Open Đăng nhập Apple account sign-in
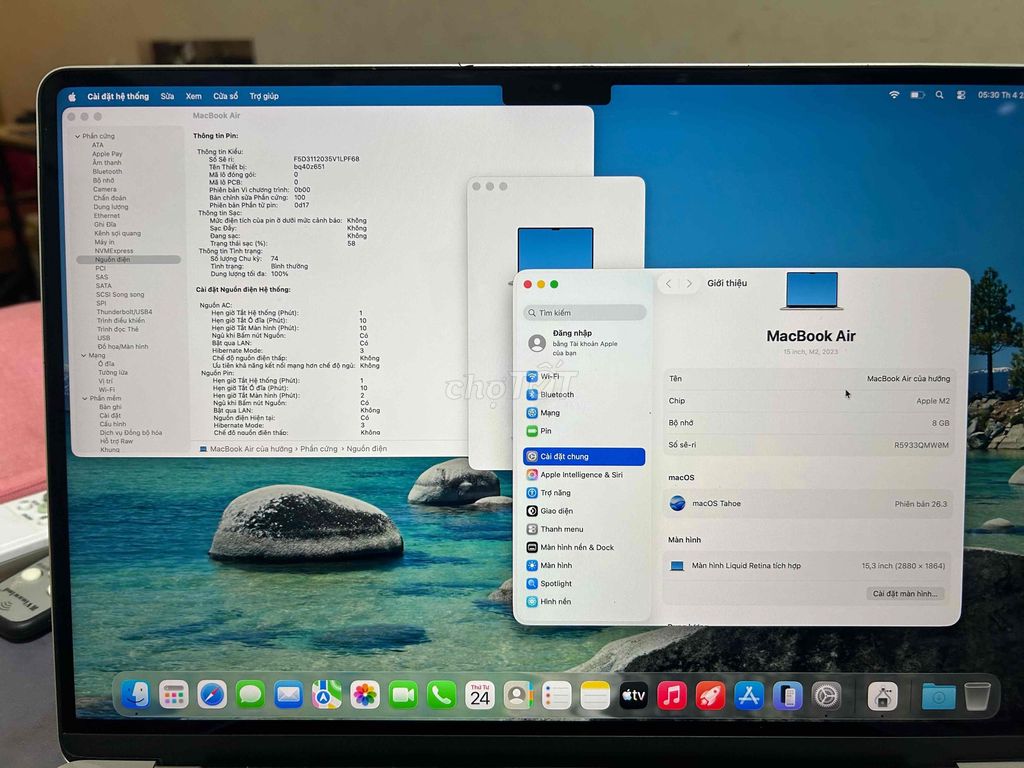 click(584, 343)
